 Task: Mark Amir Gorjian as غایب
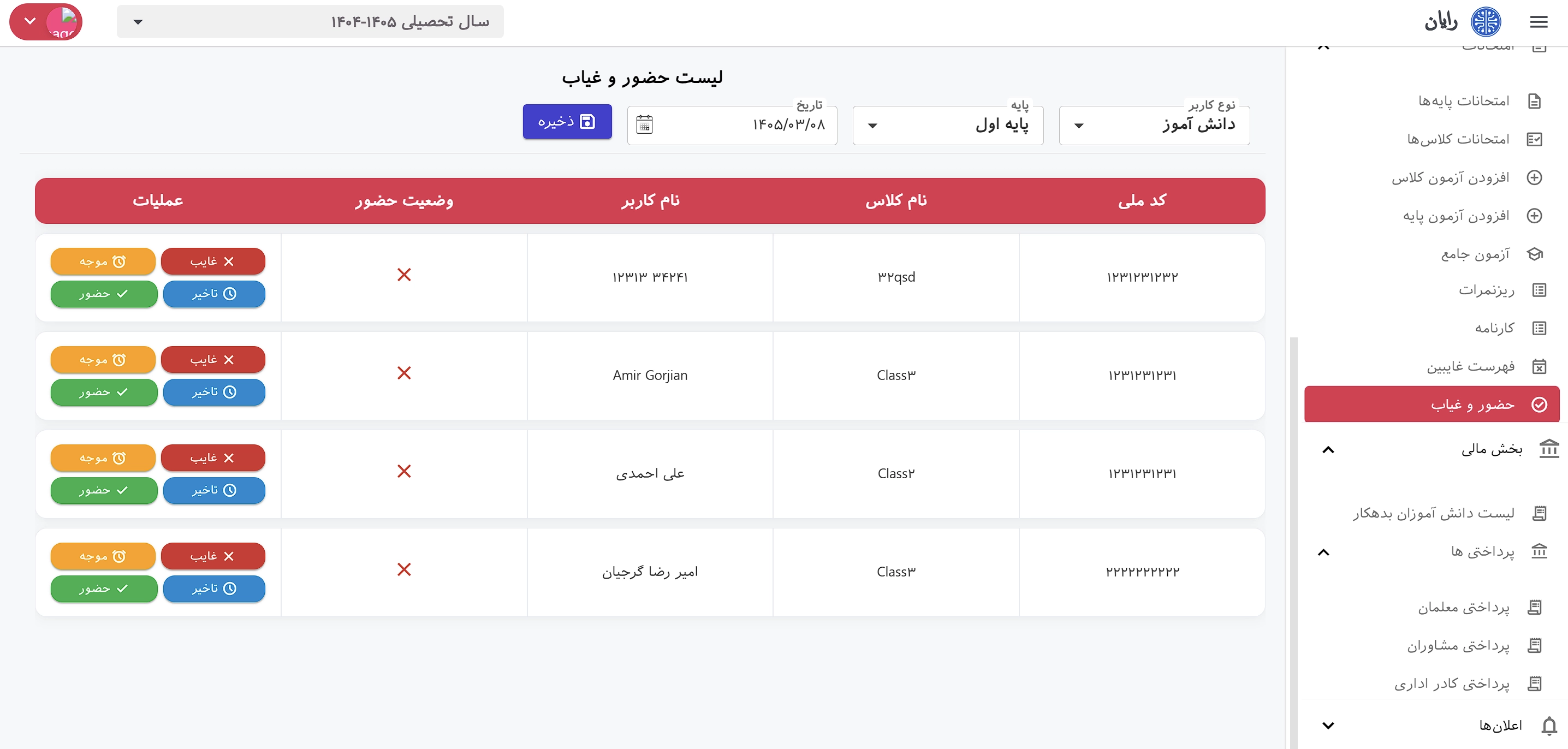[x=213, y=360]
